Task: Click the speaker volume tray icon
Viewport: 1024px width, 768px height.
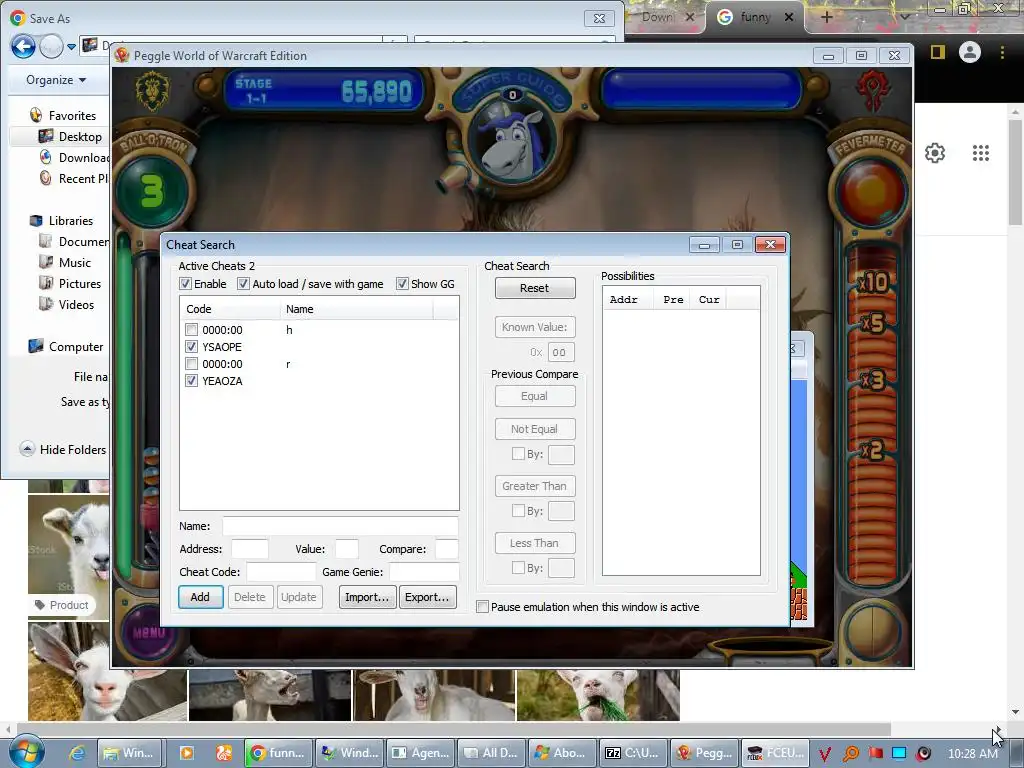Action: tap(923, 754)
